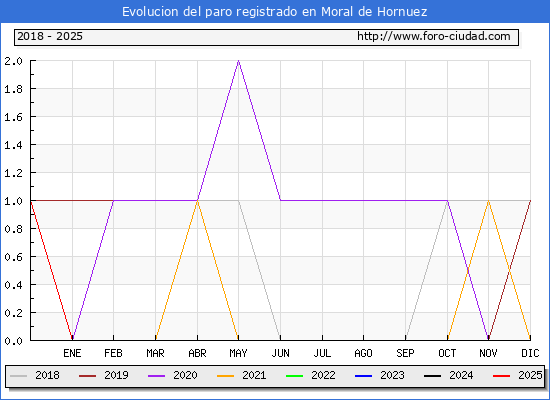Click the '2018 - 2025' date range text
This screenshot has width=550, height=400.
click(50, 36)
